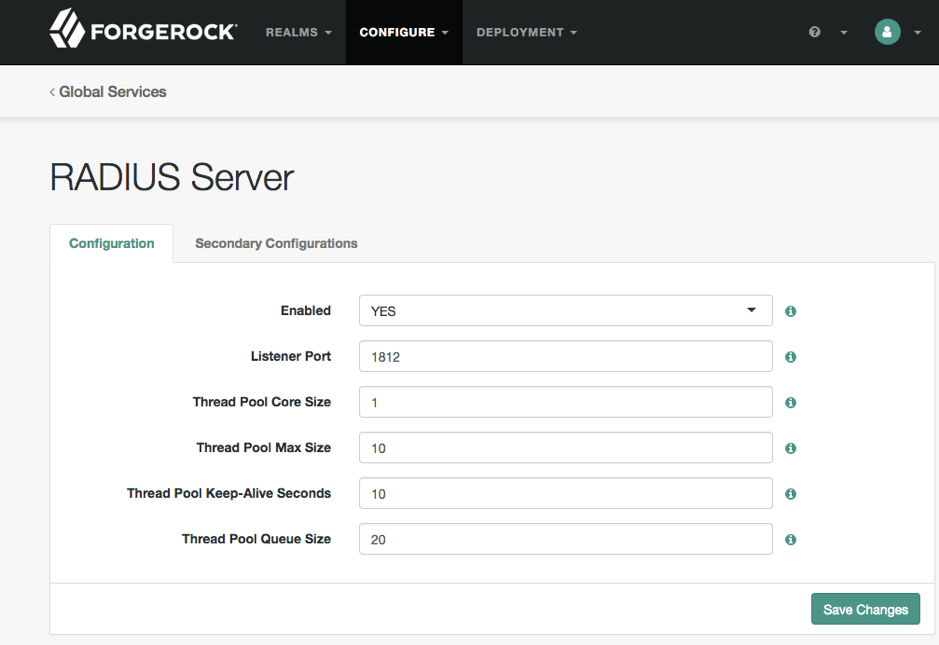Expand the help menu caret
This screenshot has width=939, height=645.
coord(844,32)
